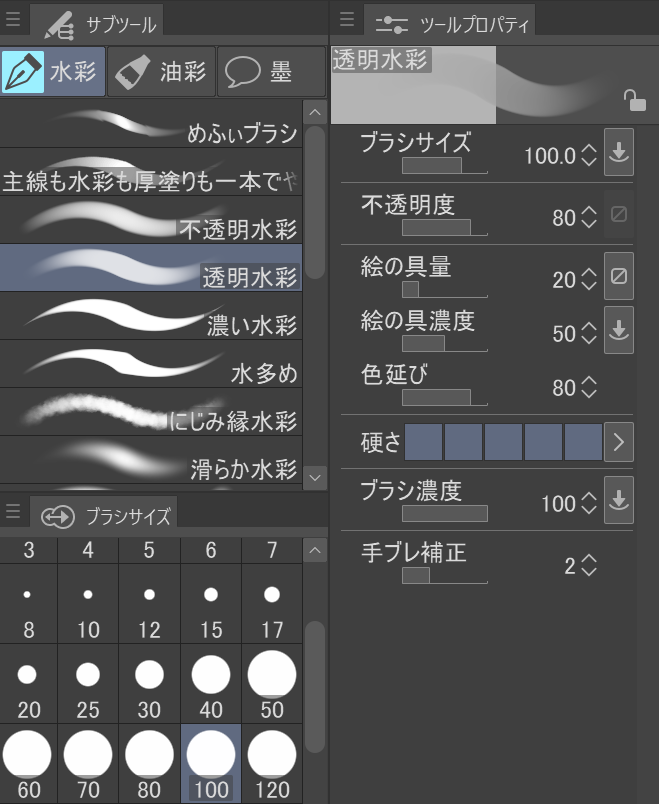Pick brush size preset 120
The height and width of the screenshot is (804, 659).
tap(272, 763)
